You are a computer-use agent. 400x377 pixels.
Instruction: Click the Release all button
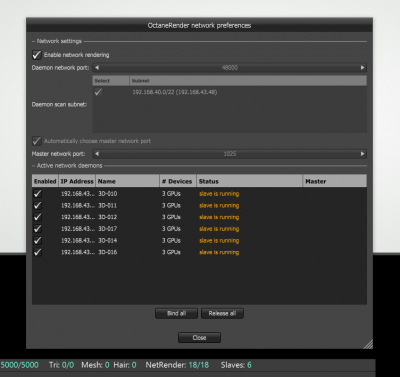pyautogui.click(x=222, y=313)
